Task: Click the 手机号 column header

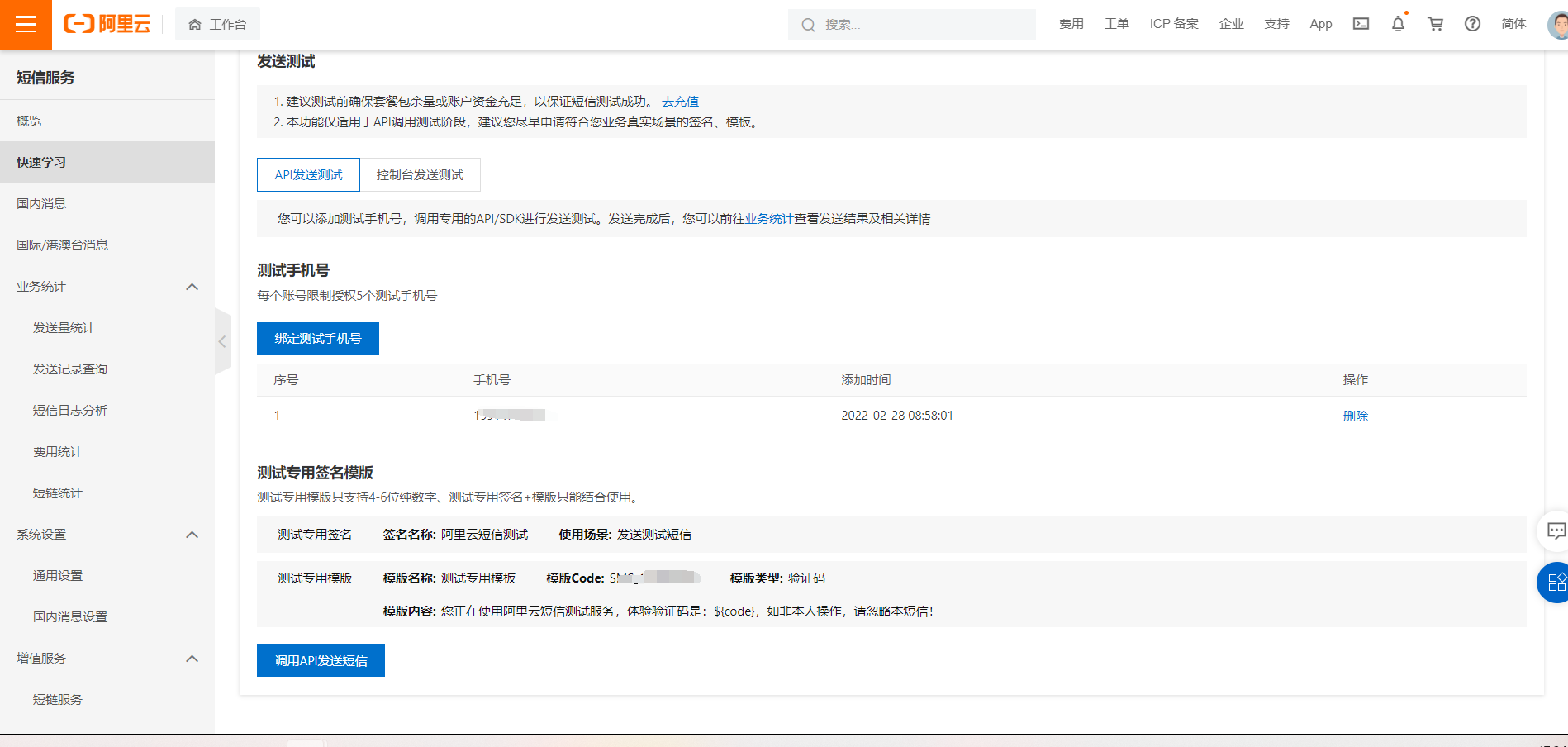Action: click(x=492, y=379)
